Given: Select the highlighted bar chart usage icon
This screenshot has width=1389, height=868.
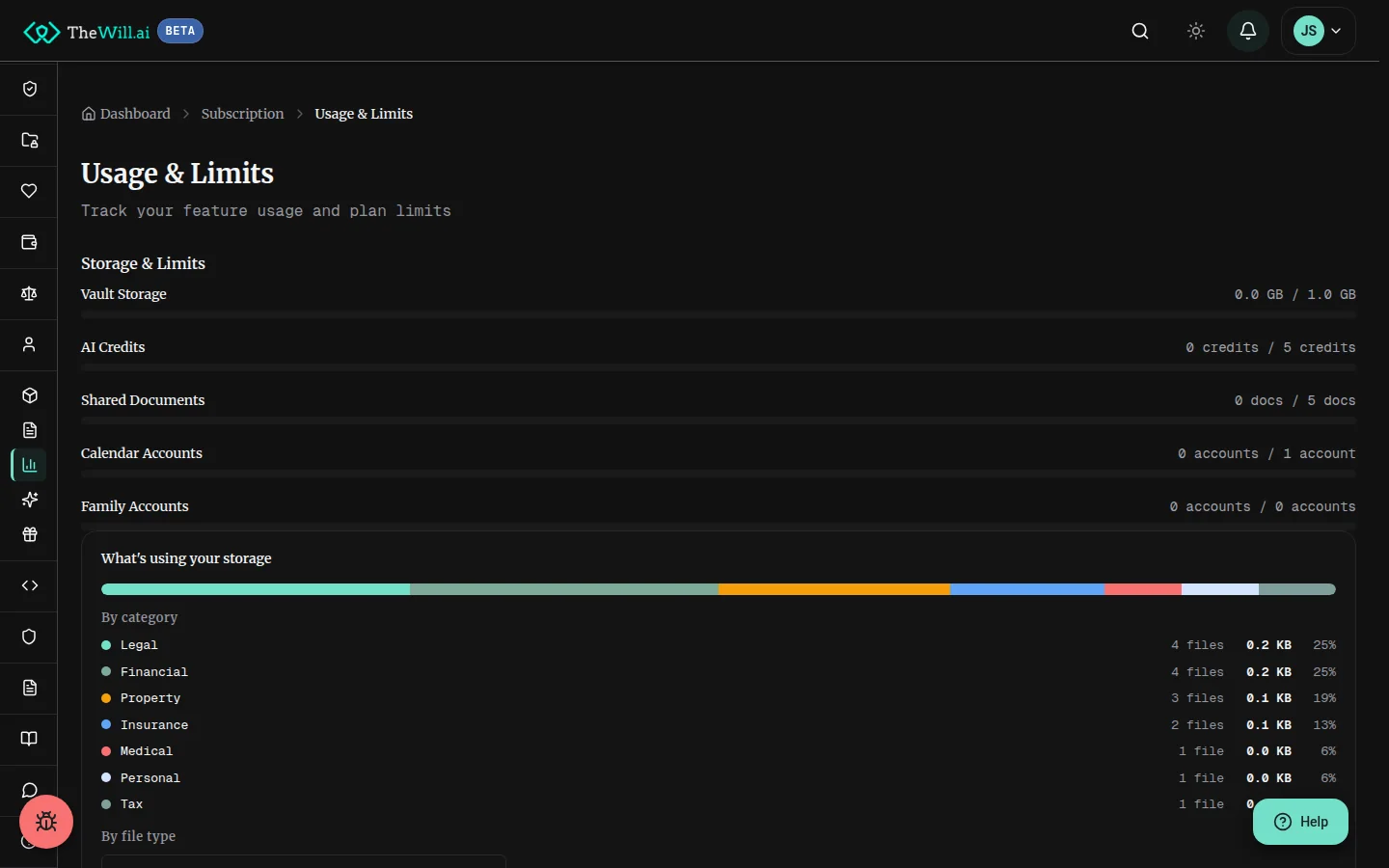Looking at the screenshot, I should 30,465.
